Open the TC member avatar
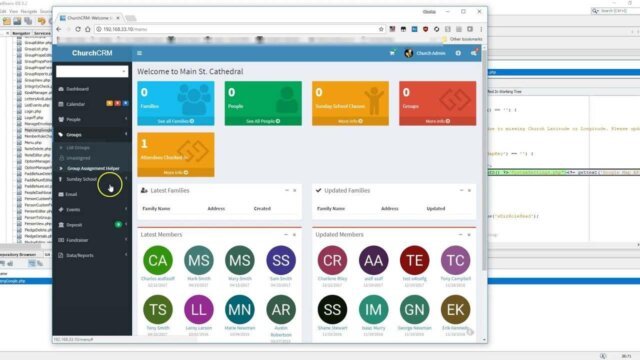640x360 pixels. coord(456,260)
